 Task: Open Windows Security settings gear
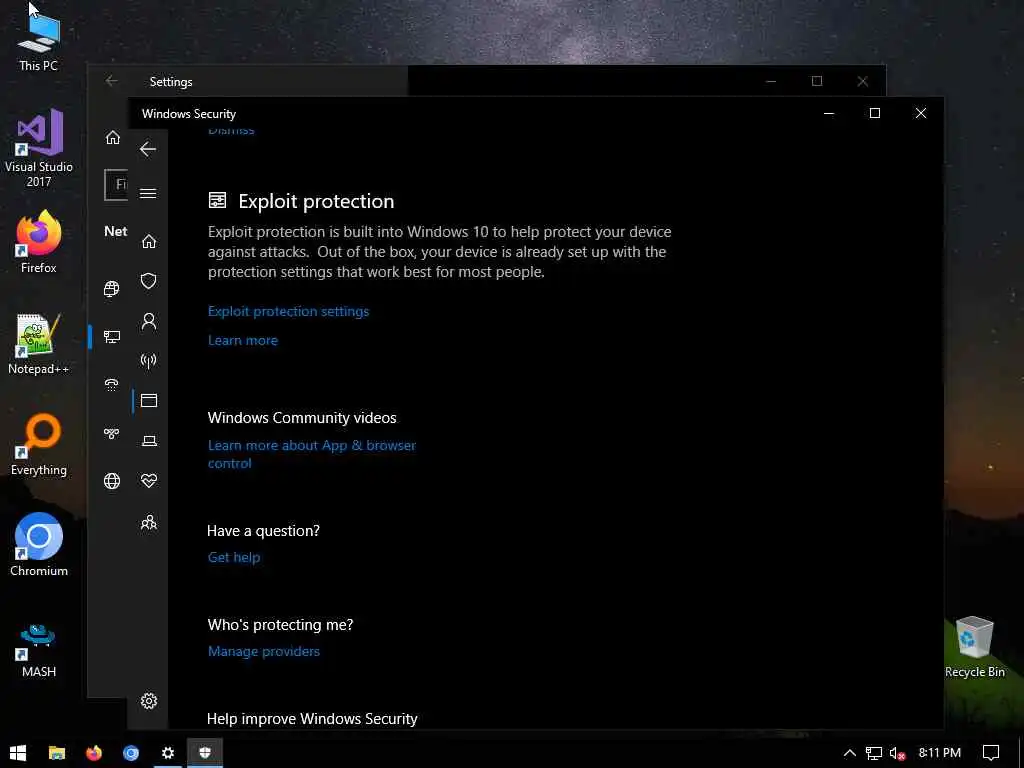coord(149,701)
